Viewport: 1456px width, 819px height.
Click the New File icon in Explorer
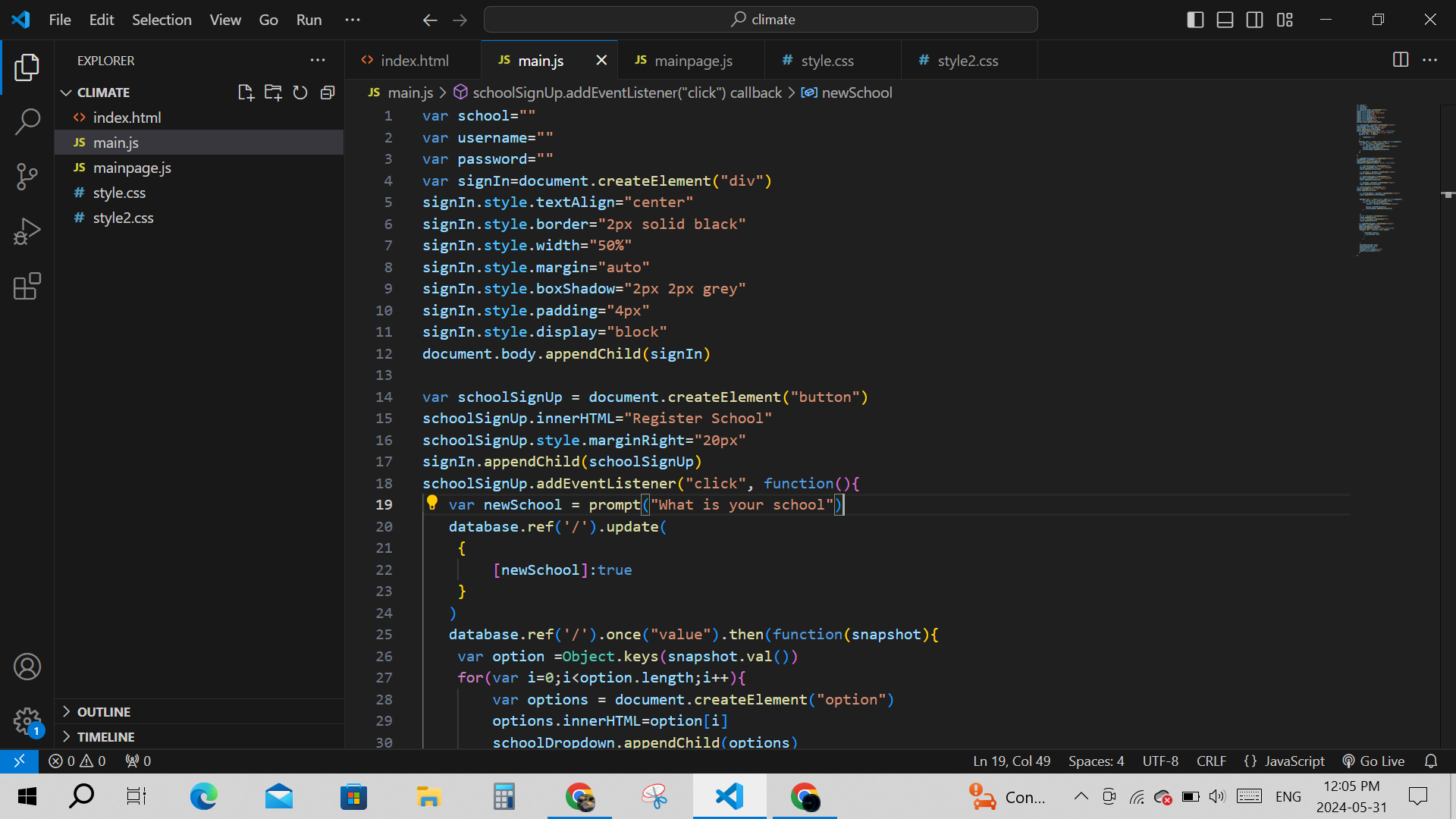[x=245, y=93]
